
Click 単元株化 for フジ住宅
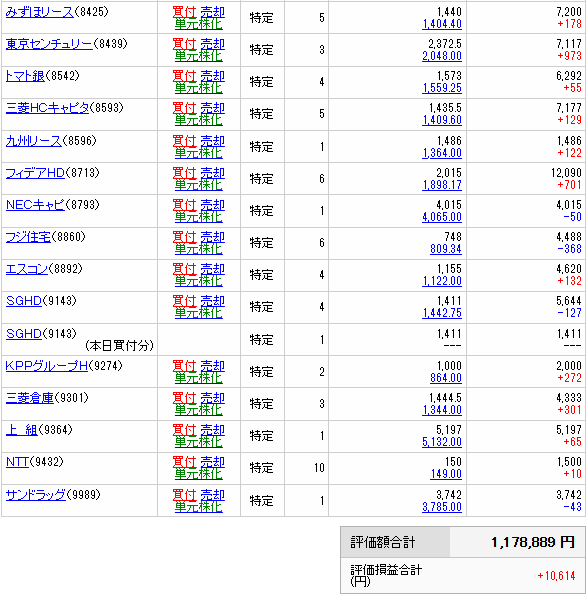(x=198, y=249)
